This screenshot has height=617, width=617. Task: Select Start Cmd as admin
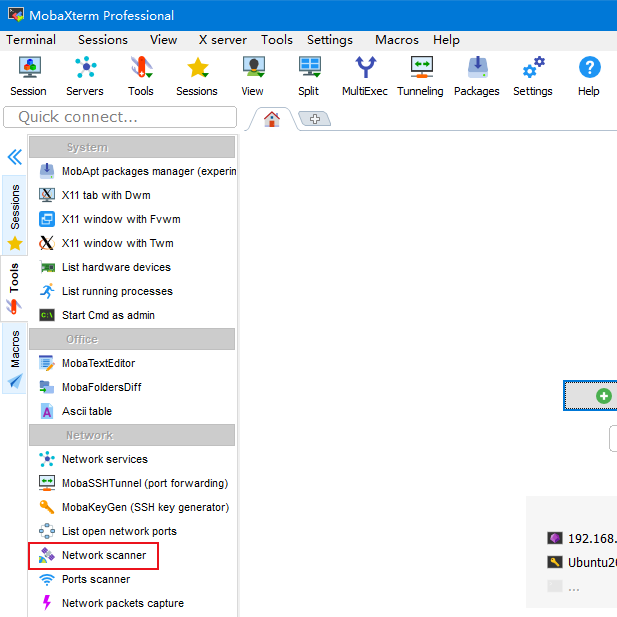coord(97,315)
